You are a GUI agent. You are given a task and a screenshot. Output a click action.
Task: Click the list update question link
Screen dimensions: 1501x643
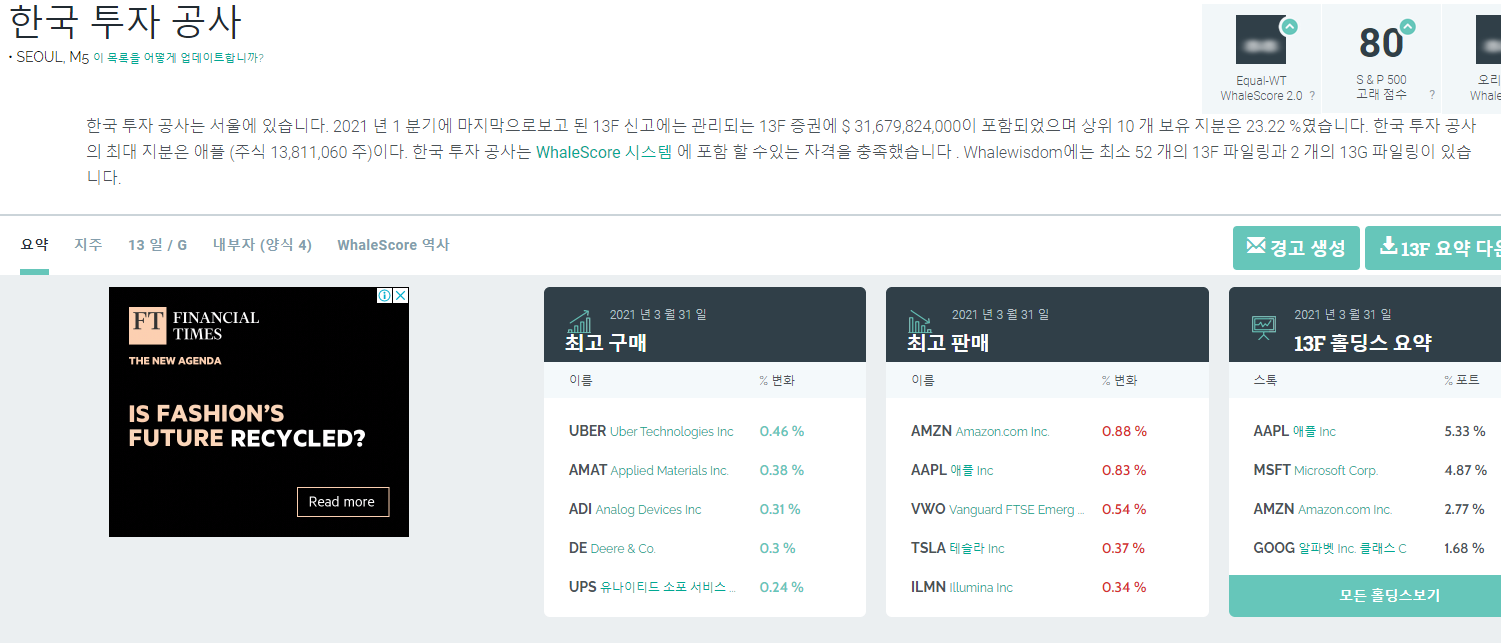pos(178,58)
